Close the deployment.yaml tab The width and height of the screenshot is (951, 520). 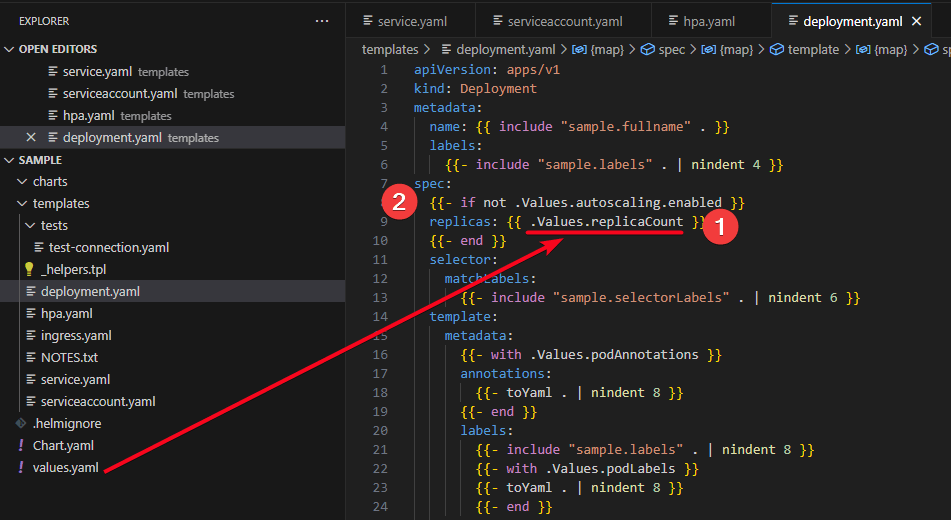pos(916,21)
